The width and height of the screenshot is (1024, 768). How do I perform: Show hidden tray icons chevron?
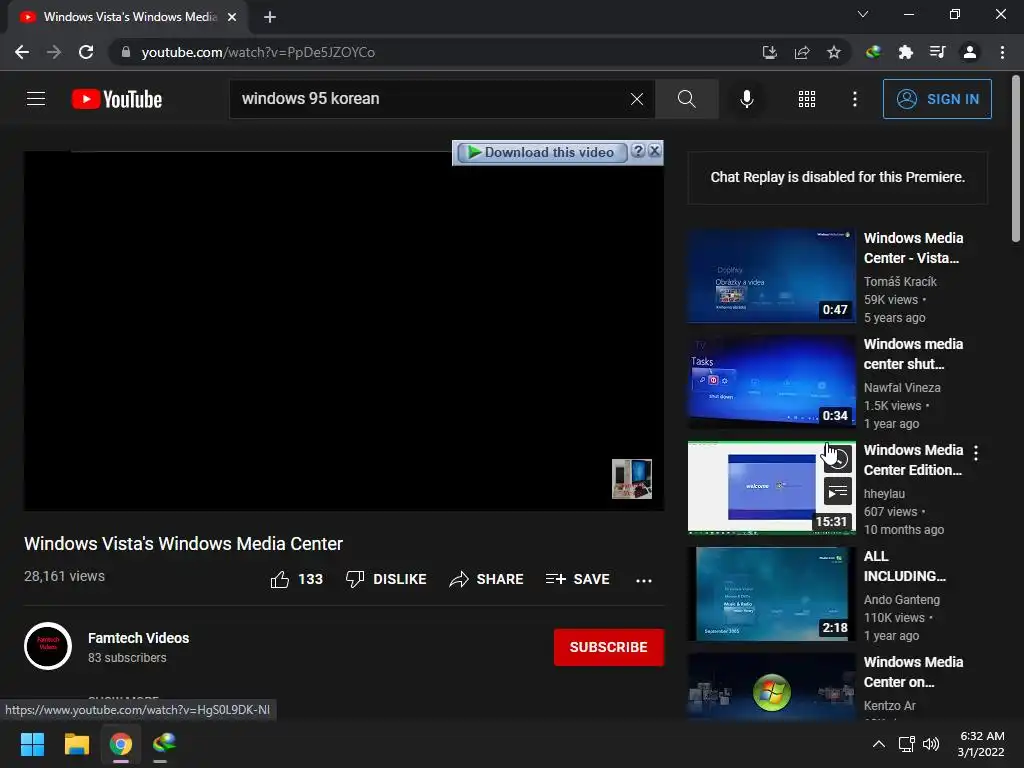879,743
